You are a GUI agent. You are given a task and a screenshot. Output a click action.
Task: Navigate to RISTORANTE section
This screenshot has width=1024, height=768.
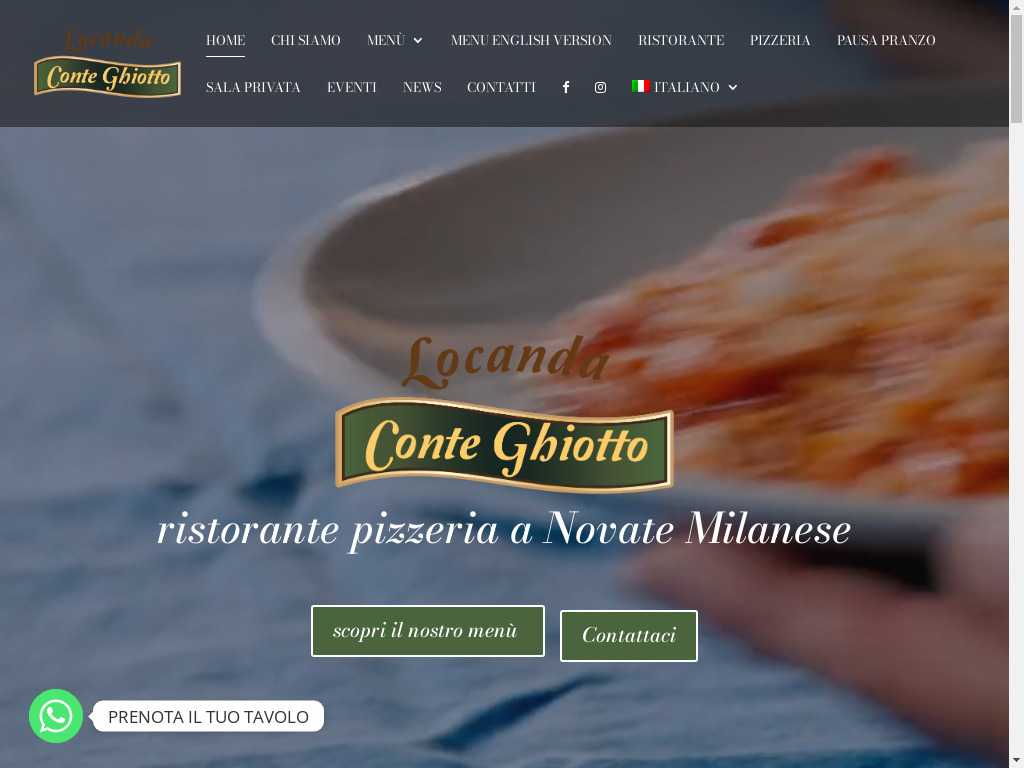680,40
